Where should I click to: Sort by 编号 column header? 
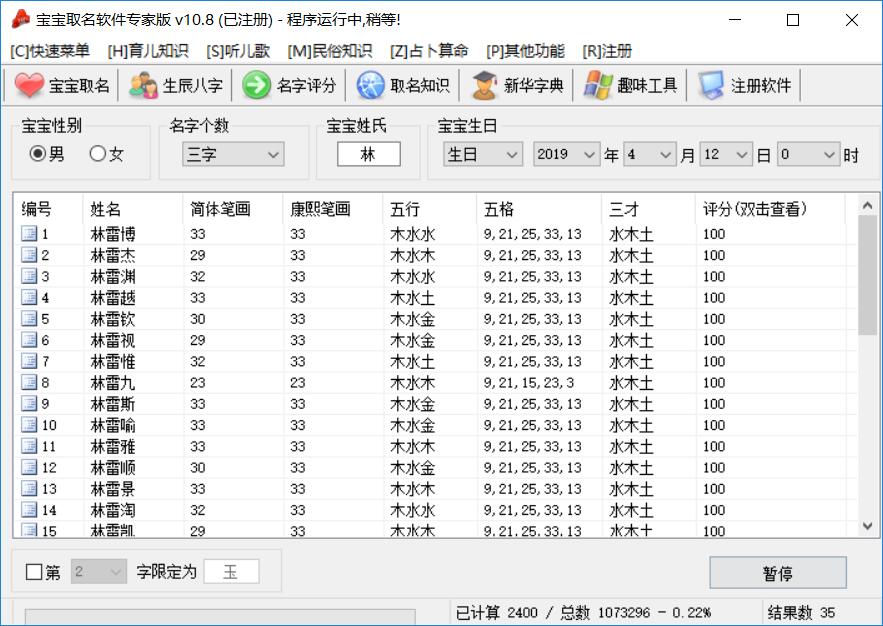[x=48, y=209]
